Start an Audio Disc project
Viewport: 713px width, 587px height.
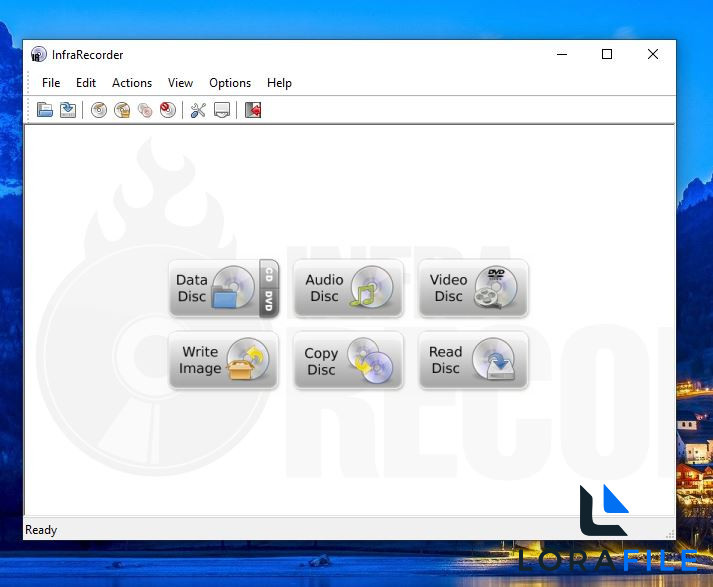[x=348, y=288]
